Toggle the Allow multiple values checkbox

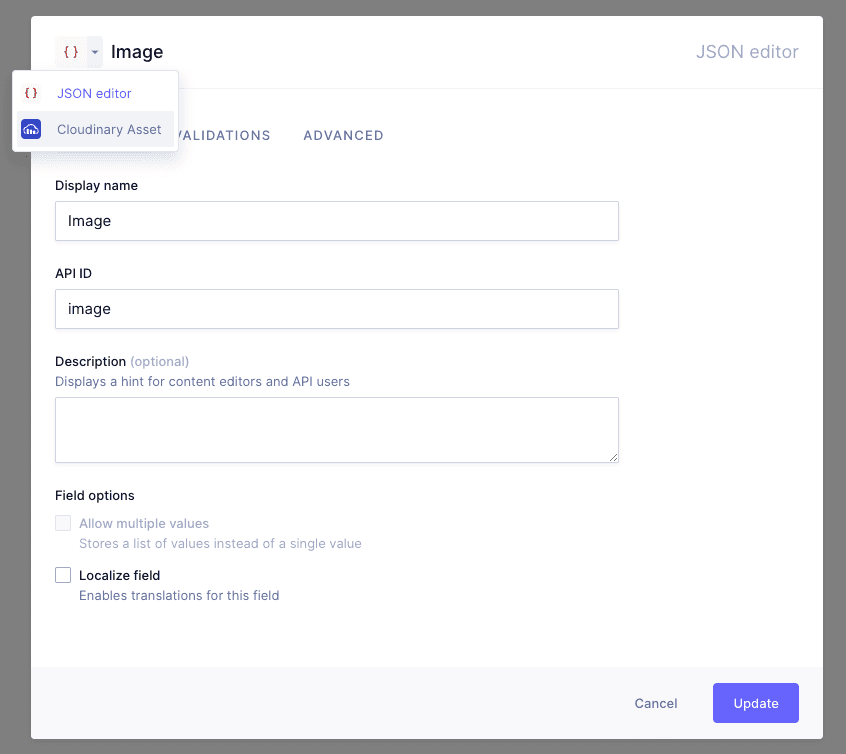(x=63, y=523)
